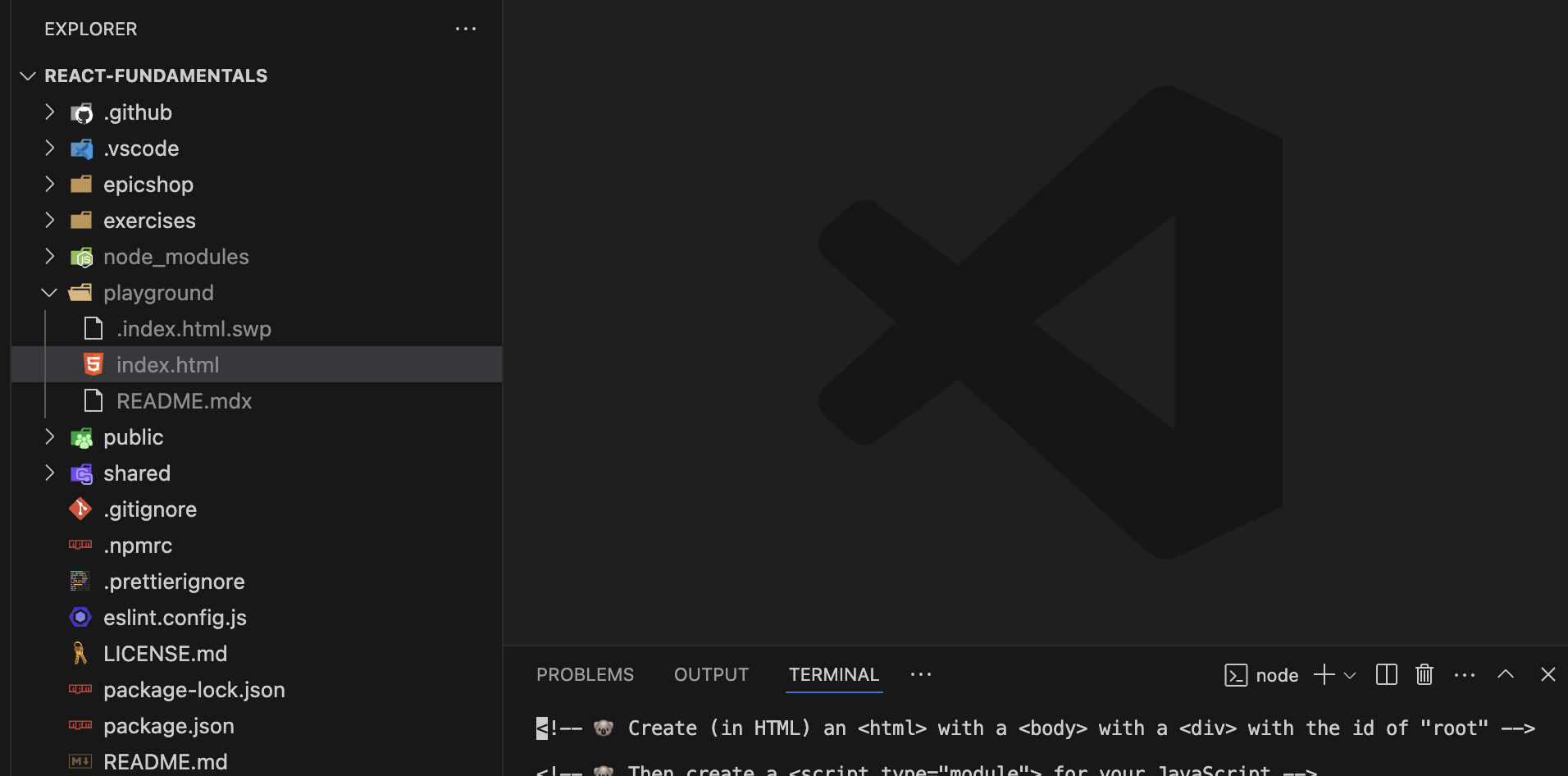Viewport: 1568px width, 776px height.
Task: Click the node terminal shell icon
Action: [x=1235, y=675]
